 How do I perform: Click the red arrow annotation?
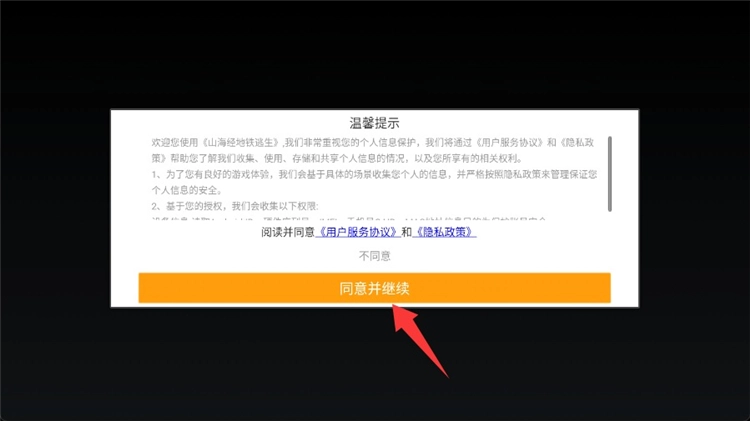418,337
